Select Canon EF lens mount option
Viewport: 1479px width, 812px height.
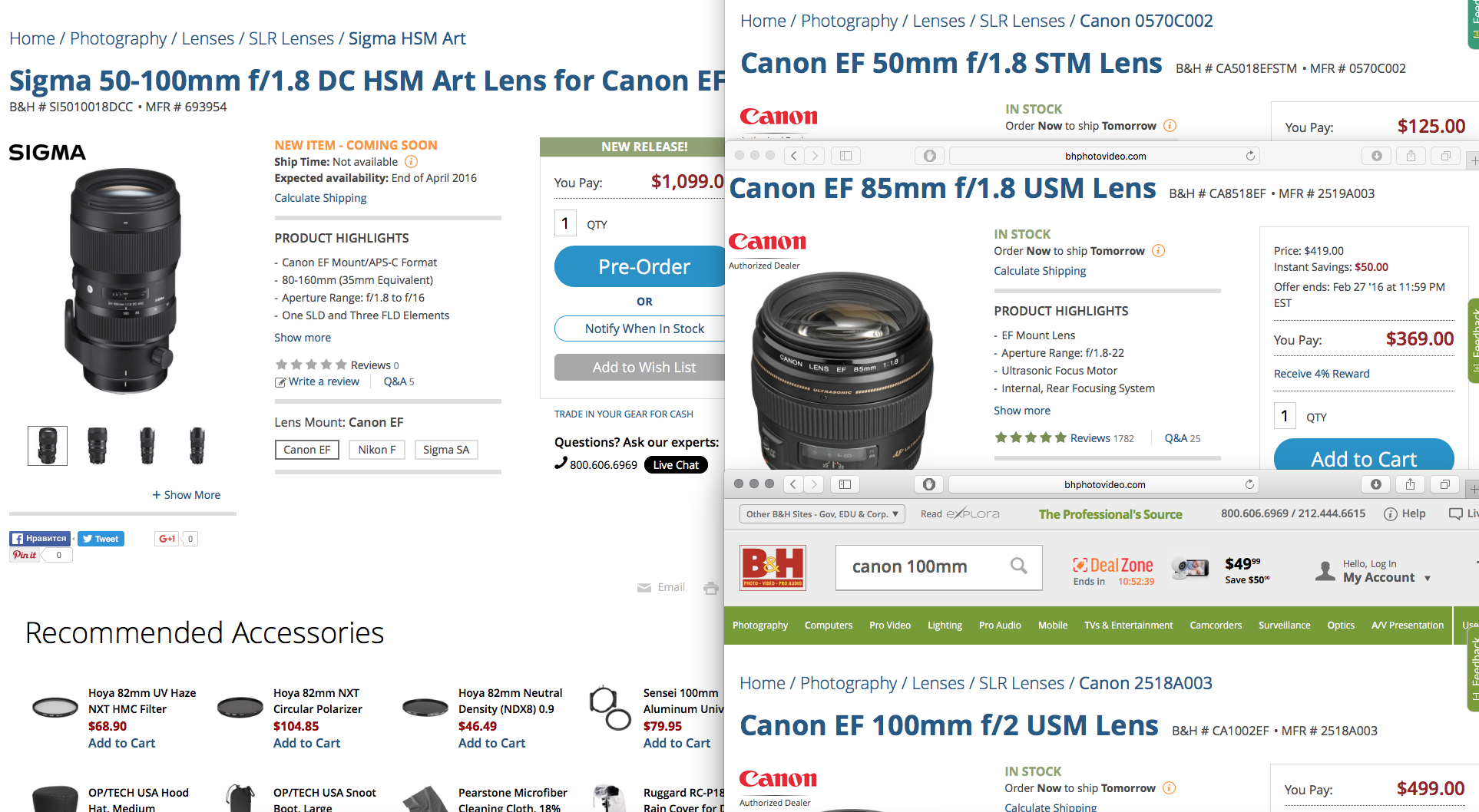coord(306,450)
